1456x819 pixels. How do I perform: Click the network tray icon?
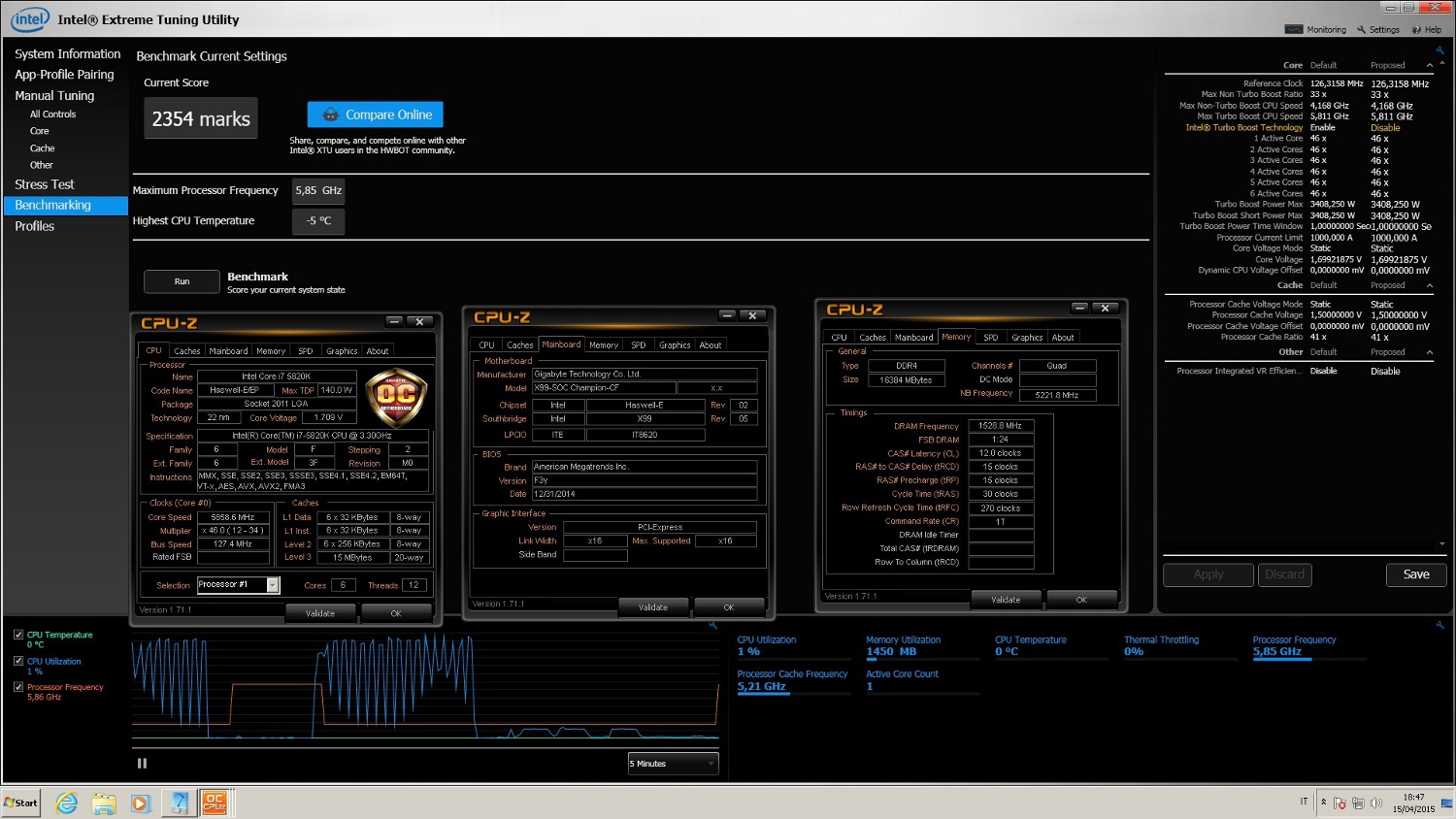[1358, 803]
